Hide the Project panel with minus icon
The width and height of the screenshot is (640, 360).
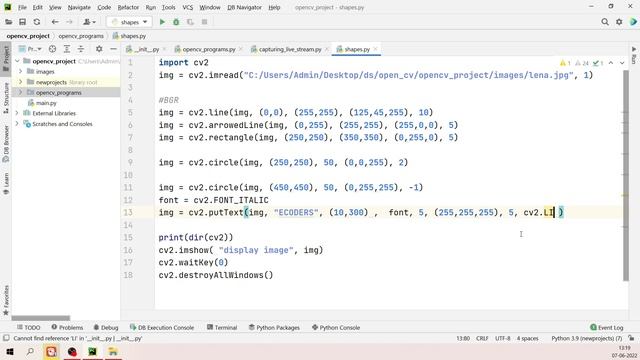click(x=113, y=49)
